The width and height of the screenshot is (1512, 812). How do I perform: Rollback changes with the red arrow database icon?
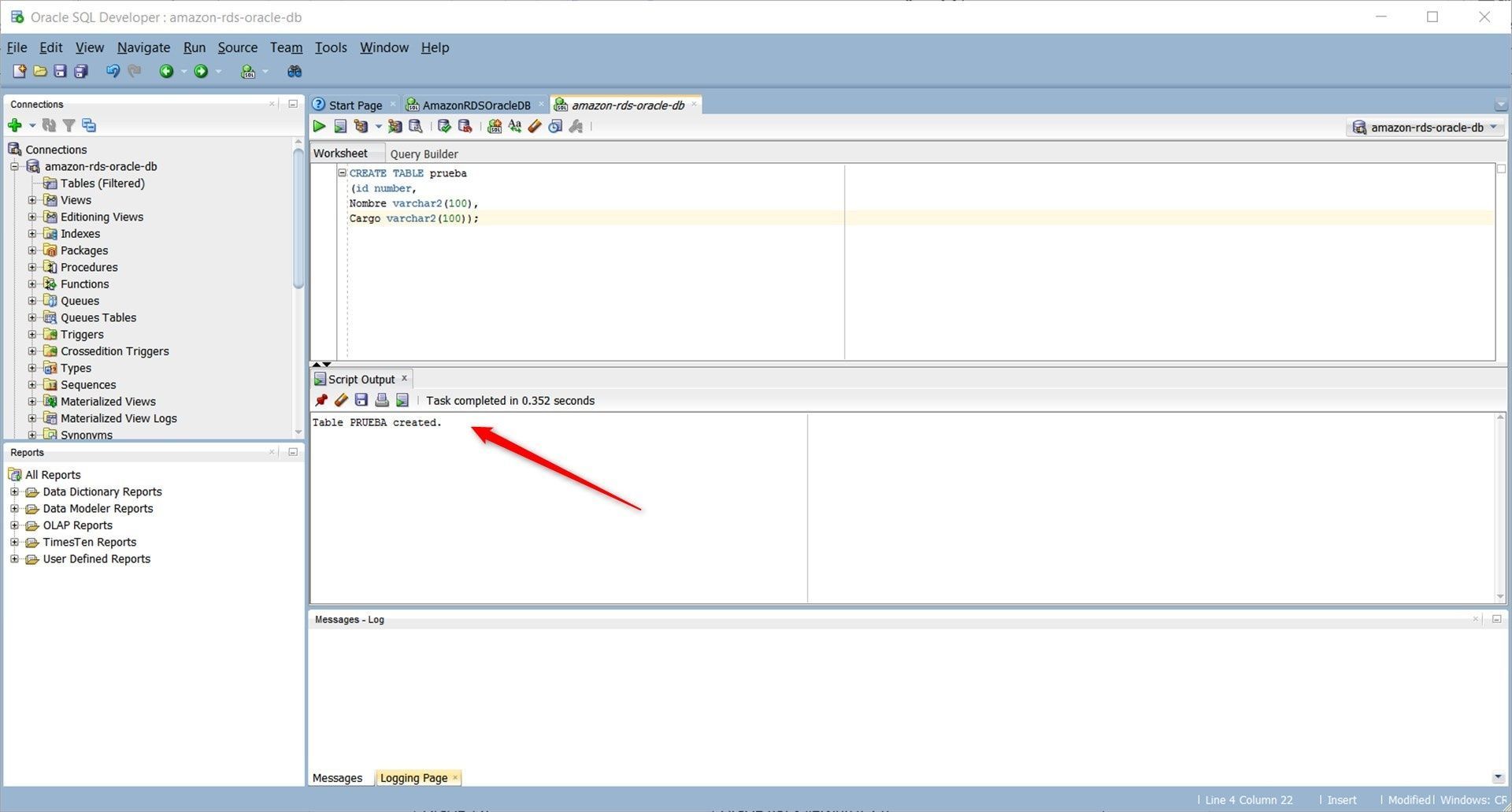tap(465, 126)
